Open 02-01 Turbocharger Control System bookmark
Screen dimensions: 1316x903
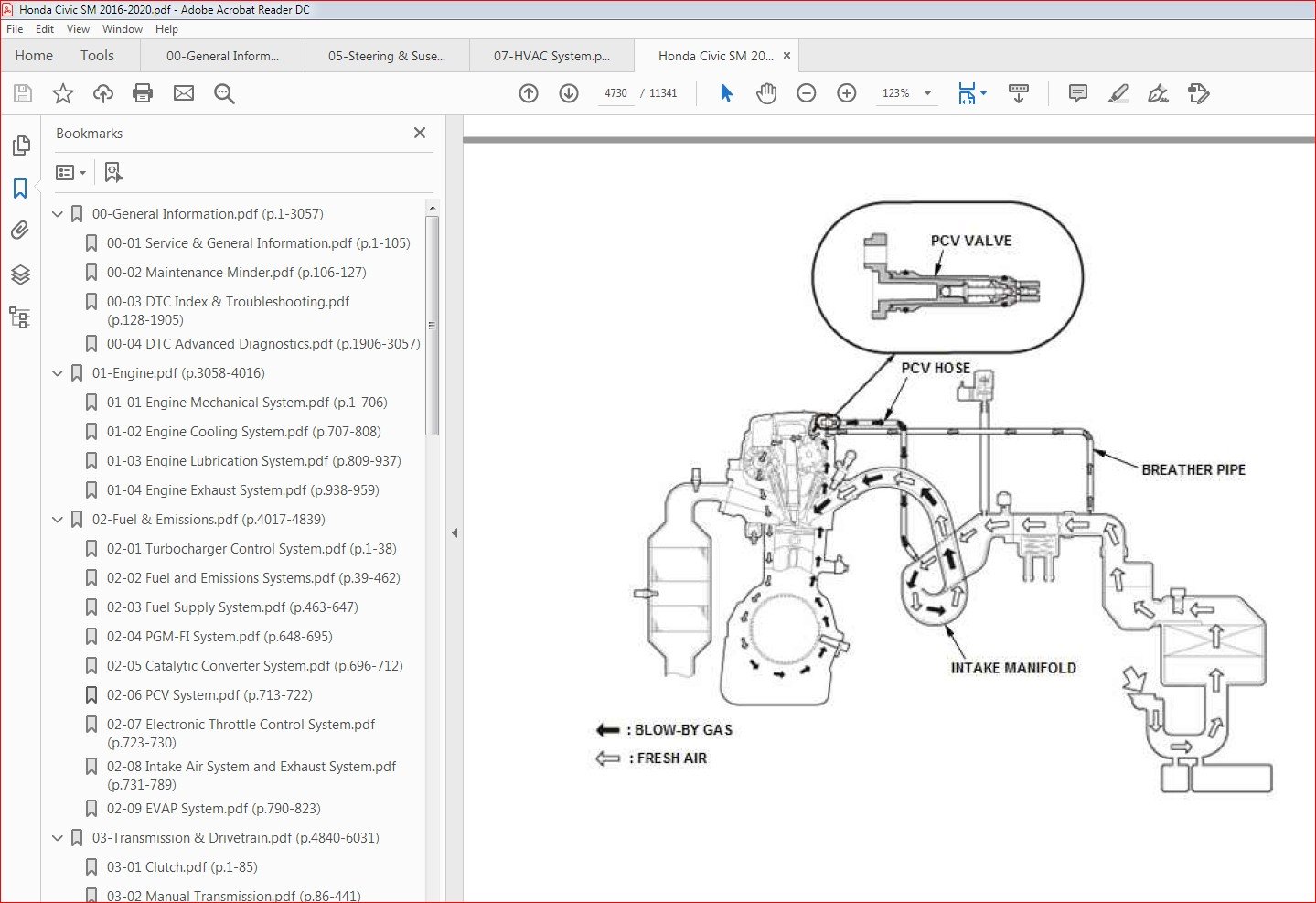[251, 549]
